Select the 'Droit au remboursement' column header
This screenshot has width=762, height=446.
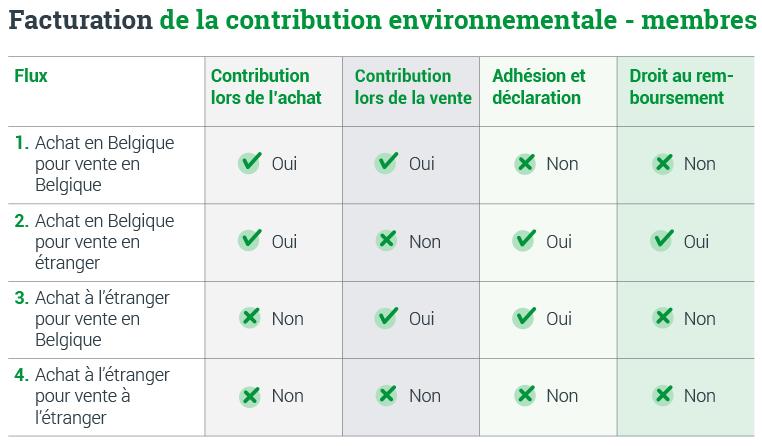tap(681, 87)
